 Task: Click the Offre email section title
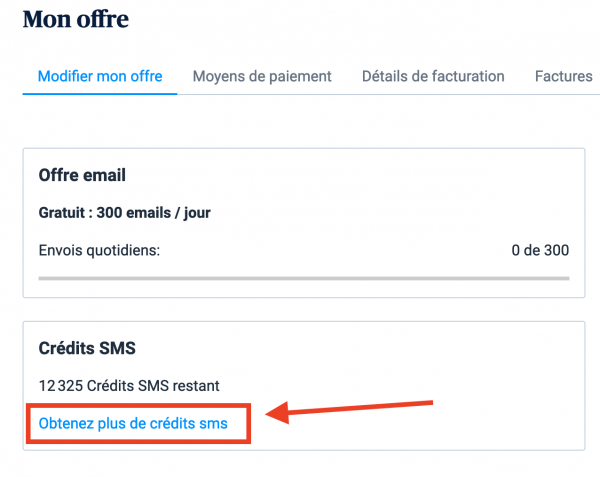[x=82, y=176]
